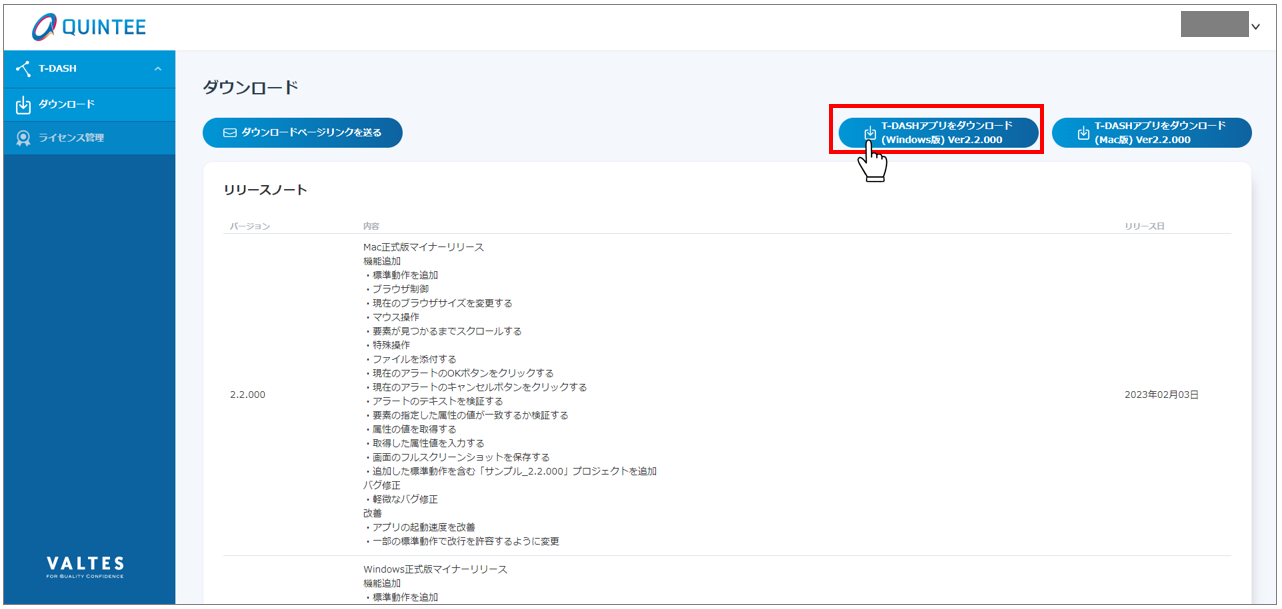The height and width of the screenshot is (609, 1282).
Task: Select ダウンロード in the sidebar menu
Action: [x=67, y=105]
